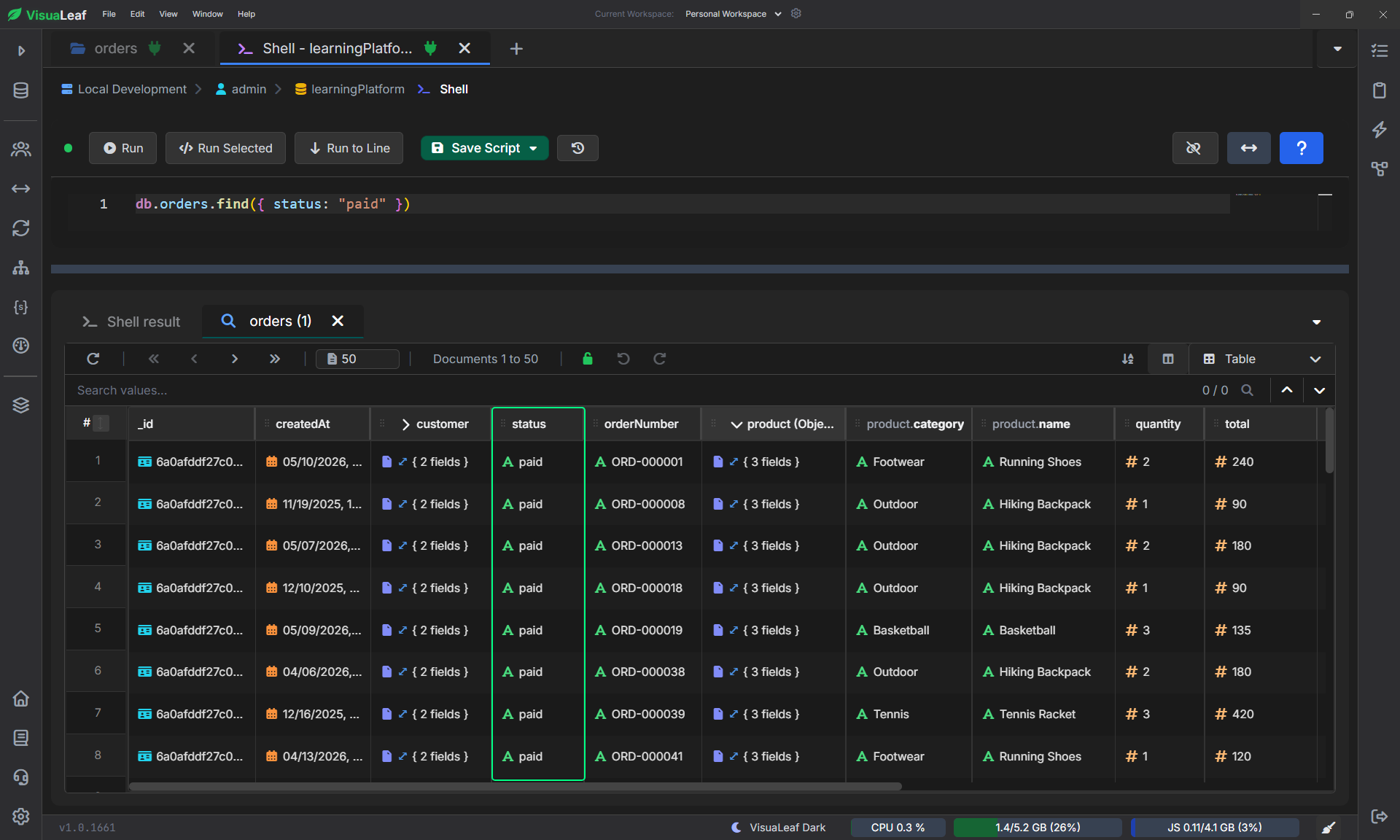Click the undo arrow in results toolbar
The height and width of the screenshot is (840, 1400).
(x=623, y=359)
